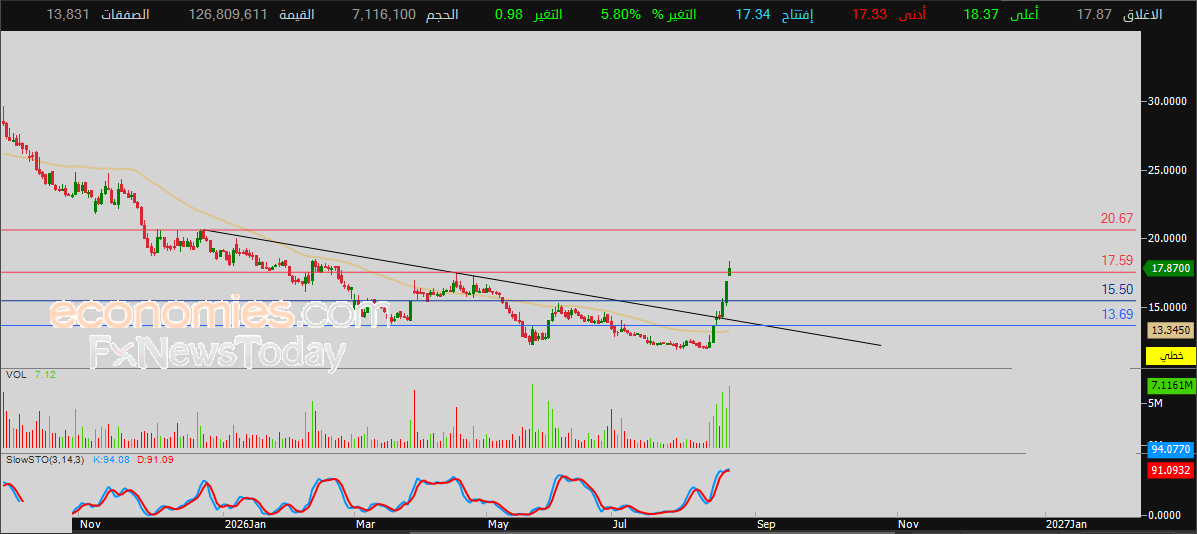Image resolution: width=1197 pixels, height=534 pixels.
Task: Click the green 17.8700 current price tag
Action: point(1170,269)
